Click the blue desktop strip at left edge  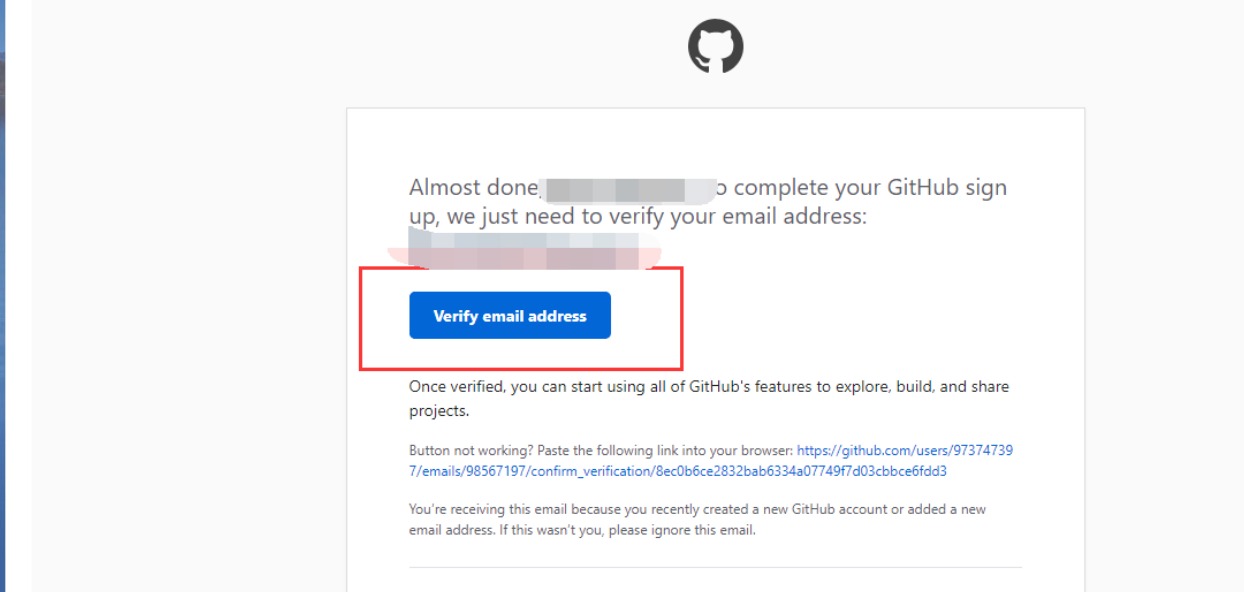point(3,296)
